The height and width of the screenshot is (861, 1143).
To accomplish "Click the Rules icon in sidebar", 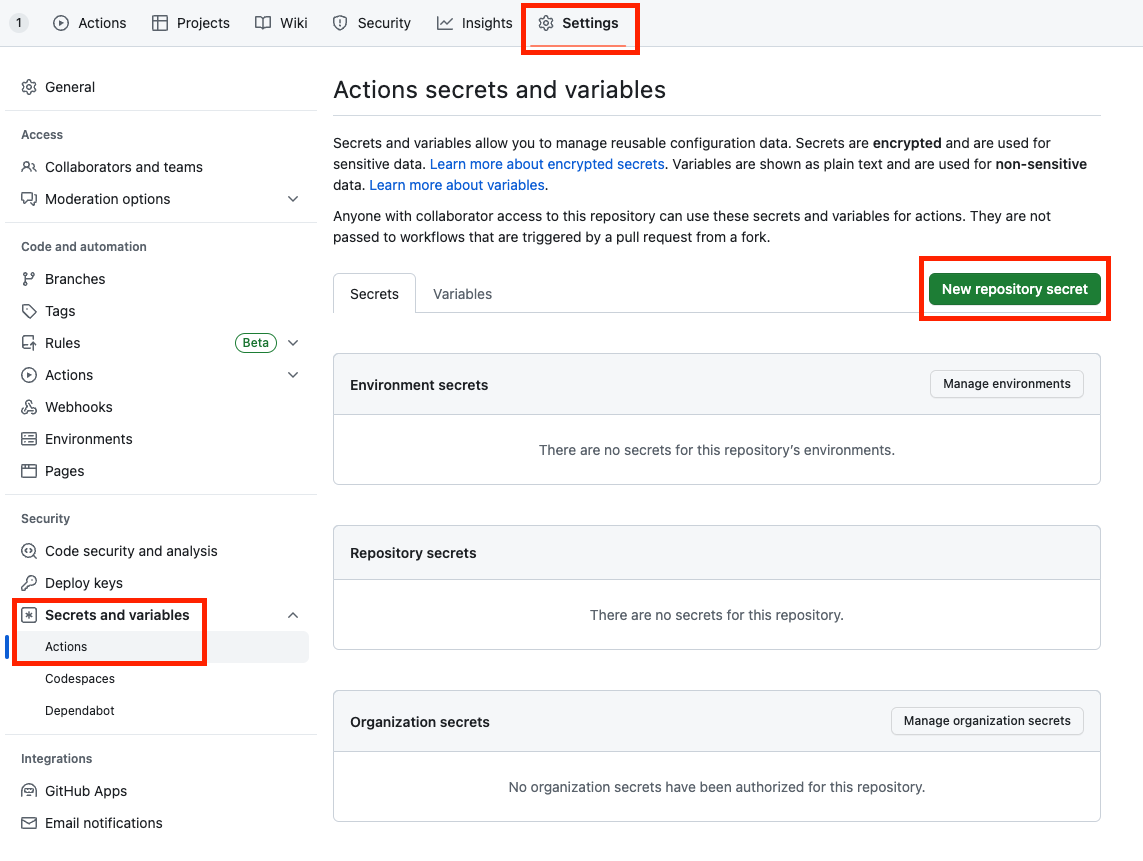I will pos(29,343).
